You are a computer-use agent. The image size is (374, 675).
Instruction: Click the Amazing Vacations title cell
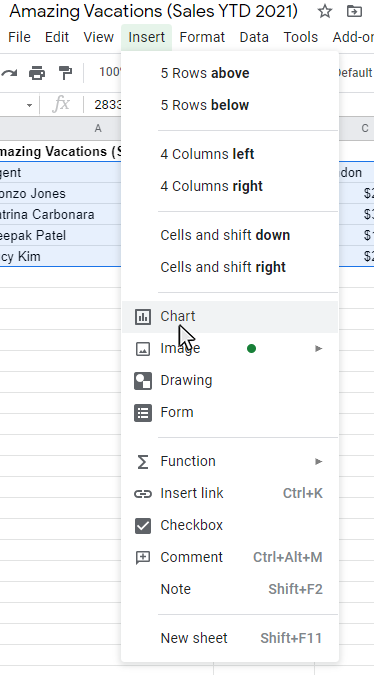point(60,152)
